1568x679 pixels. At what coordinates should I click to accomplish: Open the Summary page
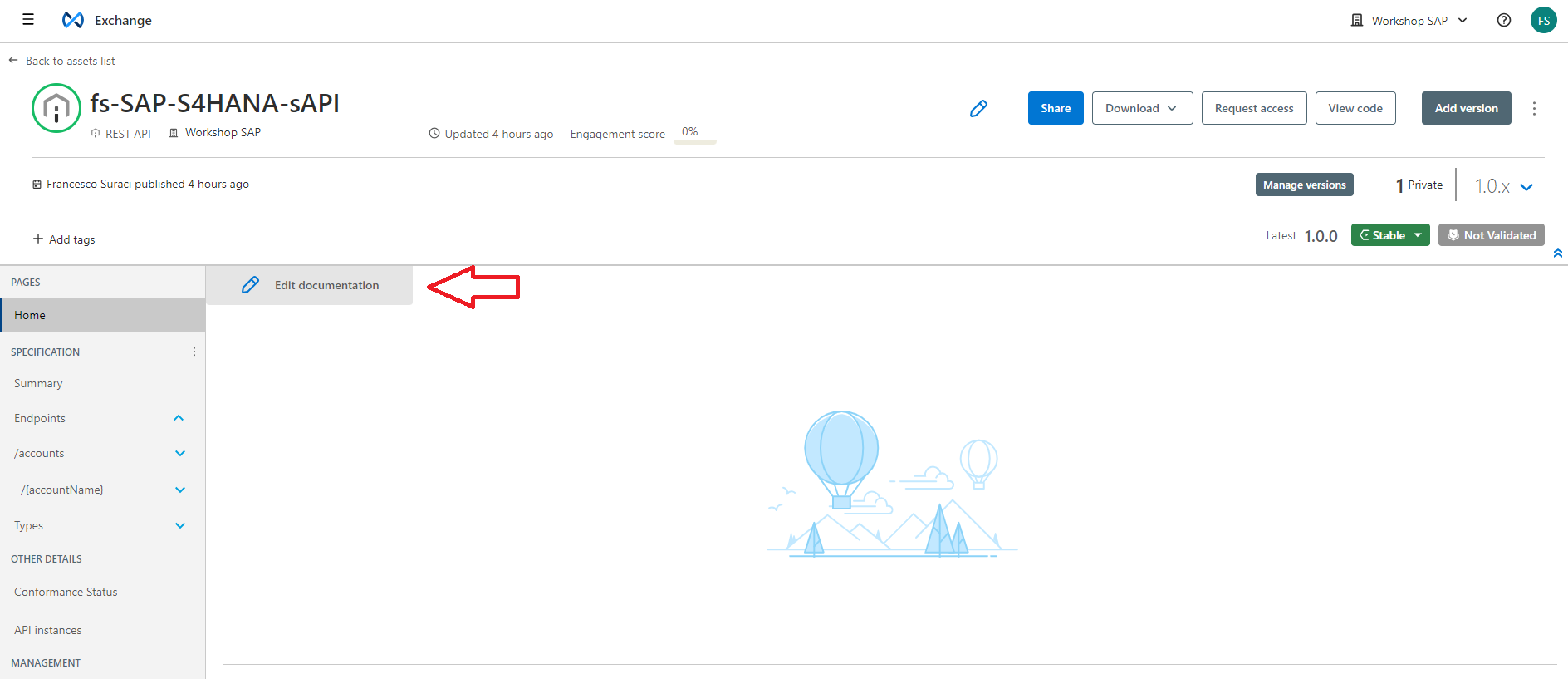38,383
